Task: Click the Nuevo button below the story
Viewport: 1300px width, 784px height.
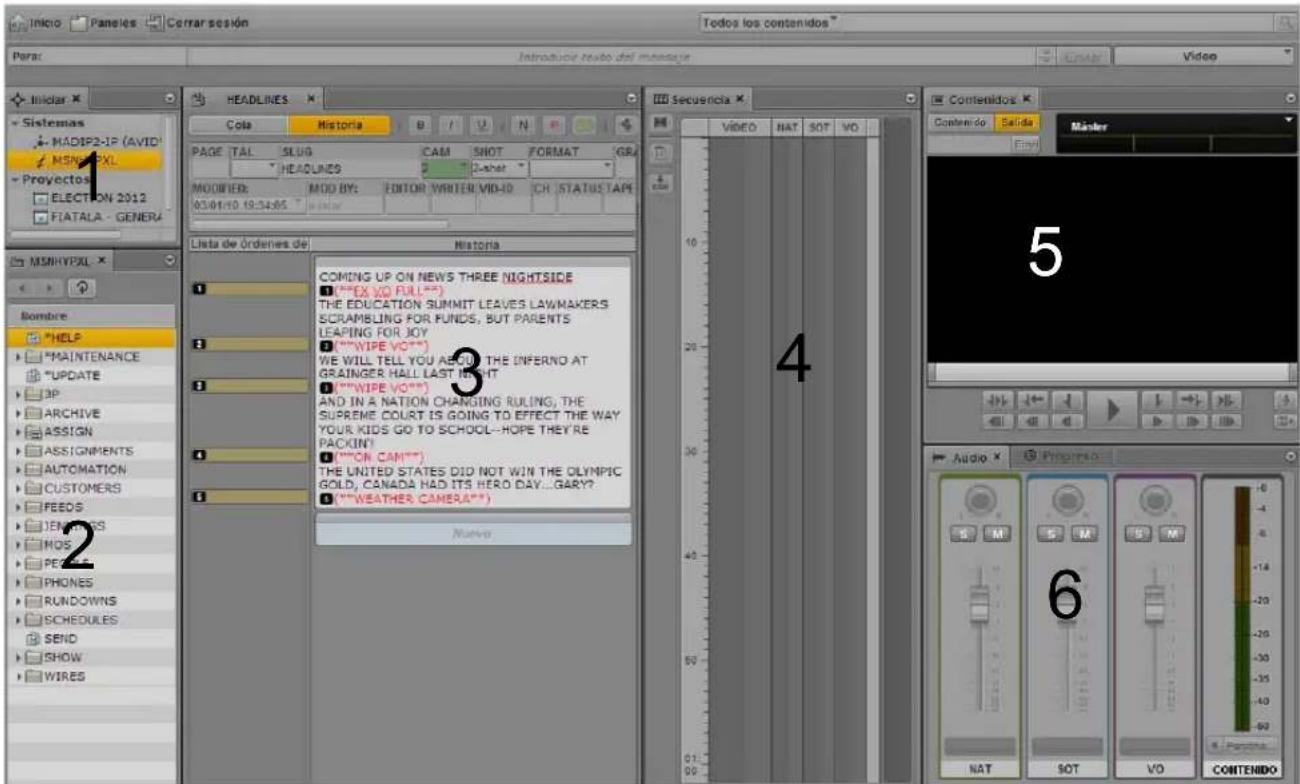Action: (473, 534)
